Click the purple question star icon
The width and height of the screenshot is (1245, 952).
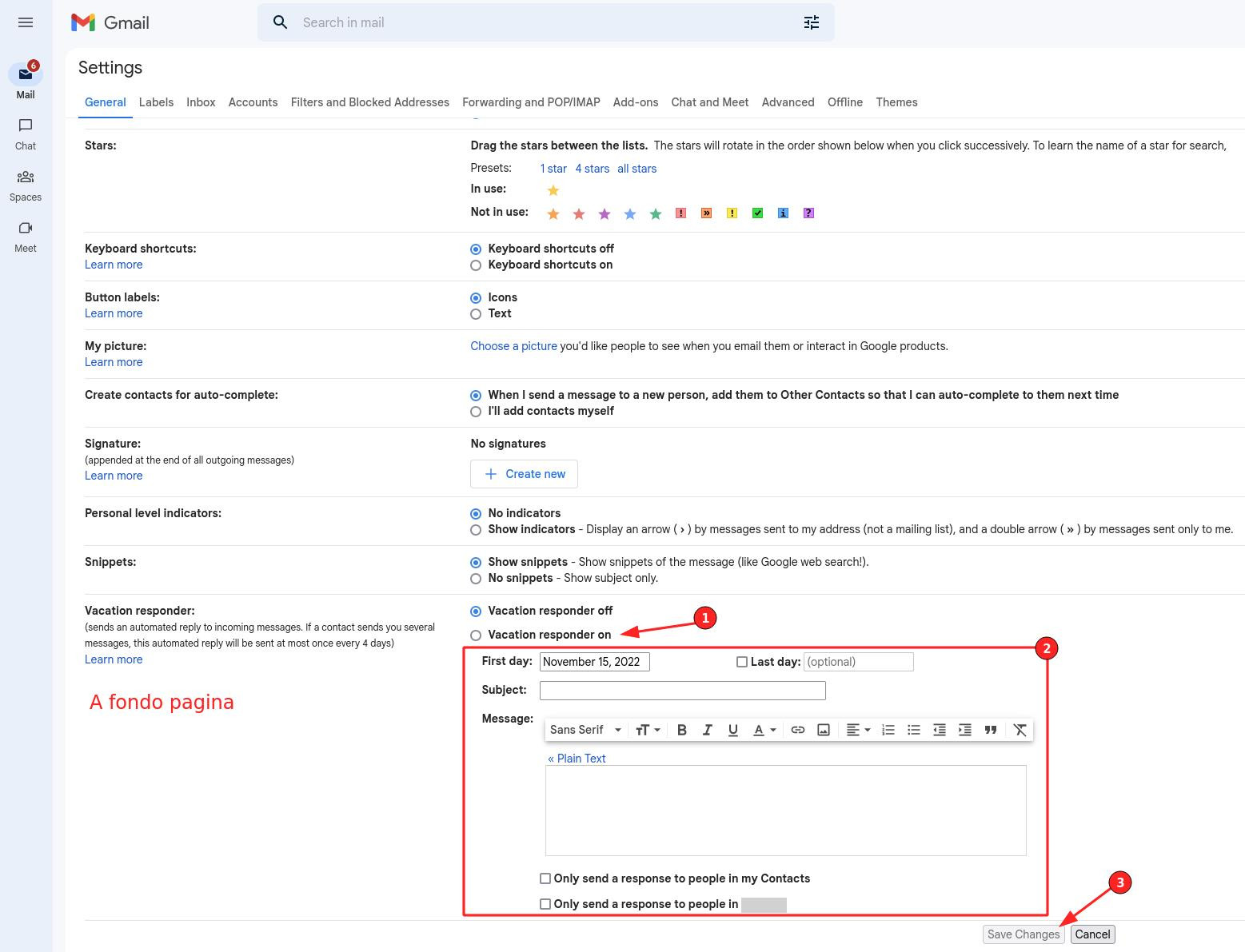coord(808,213)
